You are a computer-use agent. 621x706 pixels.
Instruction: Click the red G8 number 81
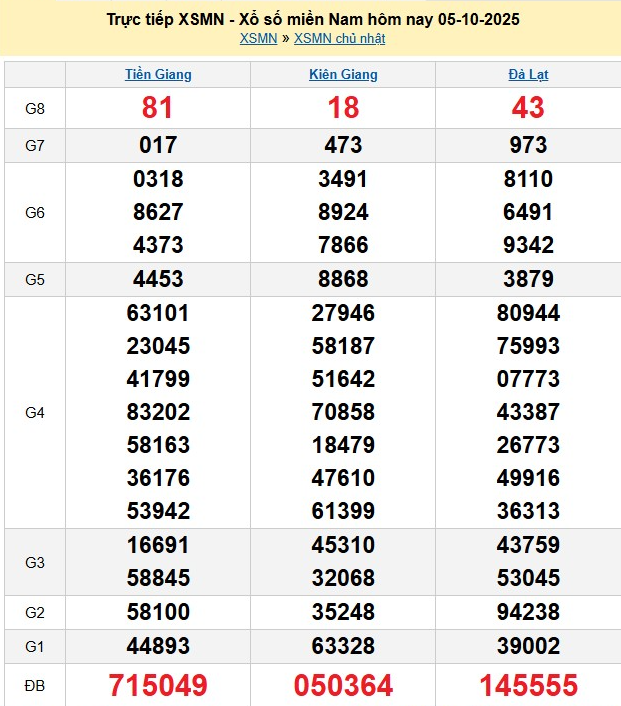click(x=158, y=108)
